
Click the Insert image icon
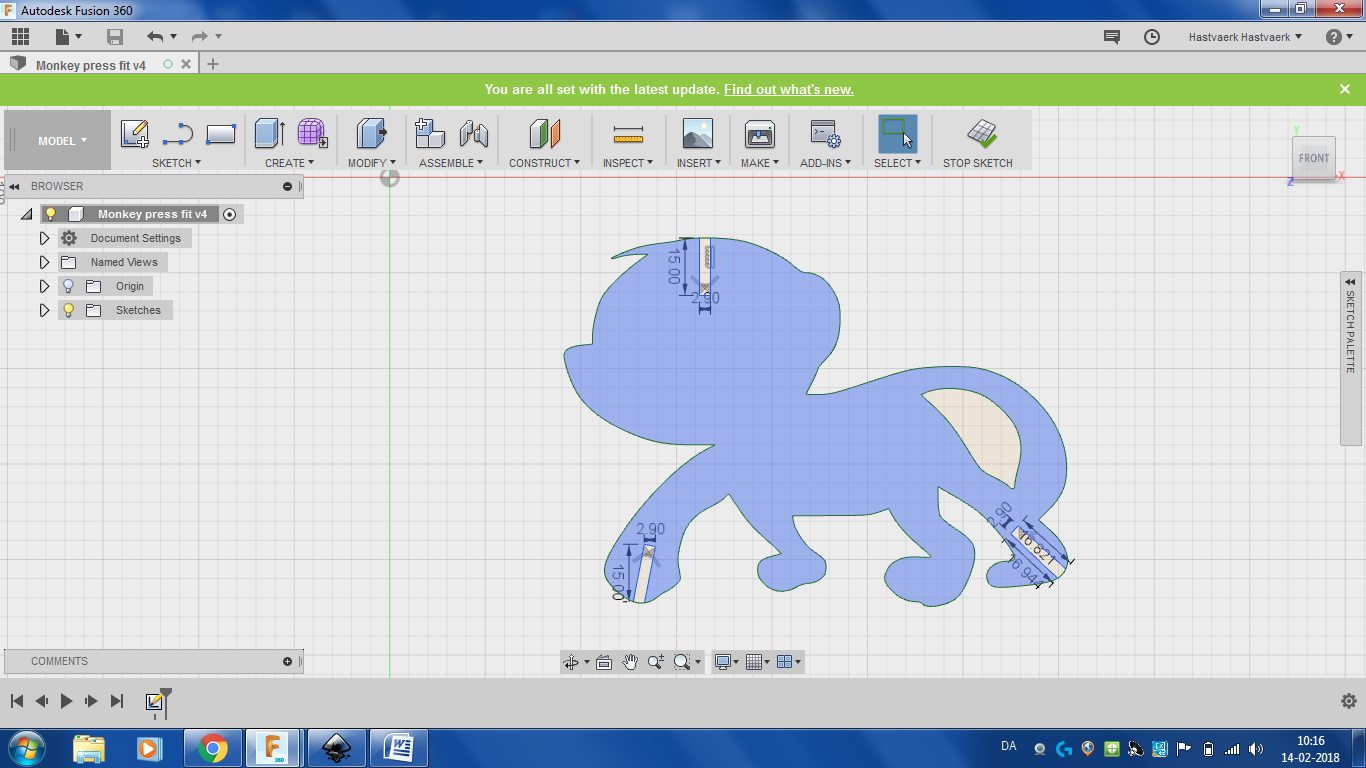pyautogui.click(x=697, y=133)
